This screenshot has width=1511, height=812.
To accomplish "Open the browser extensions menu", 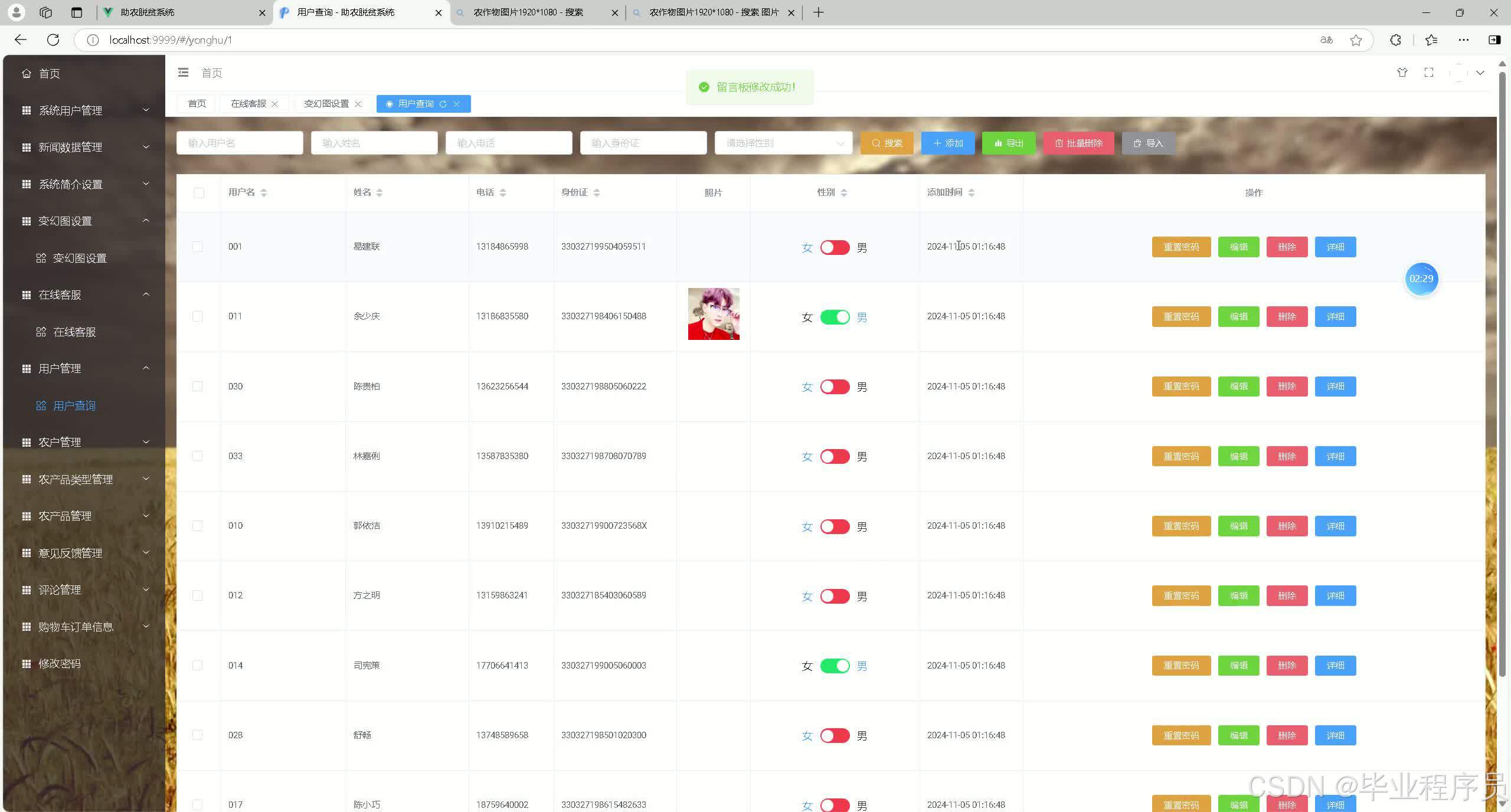I will 1395,40.
